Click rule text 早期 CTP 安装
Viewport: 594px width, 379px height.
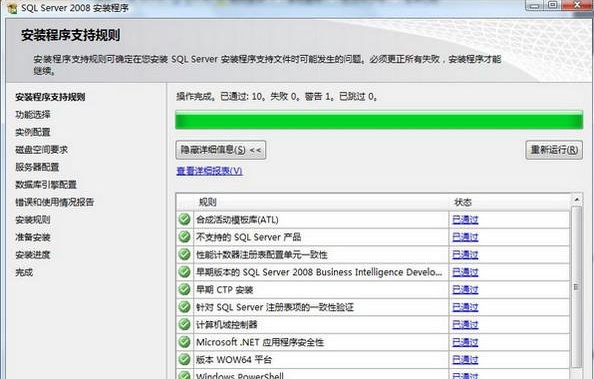(224, 290)
